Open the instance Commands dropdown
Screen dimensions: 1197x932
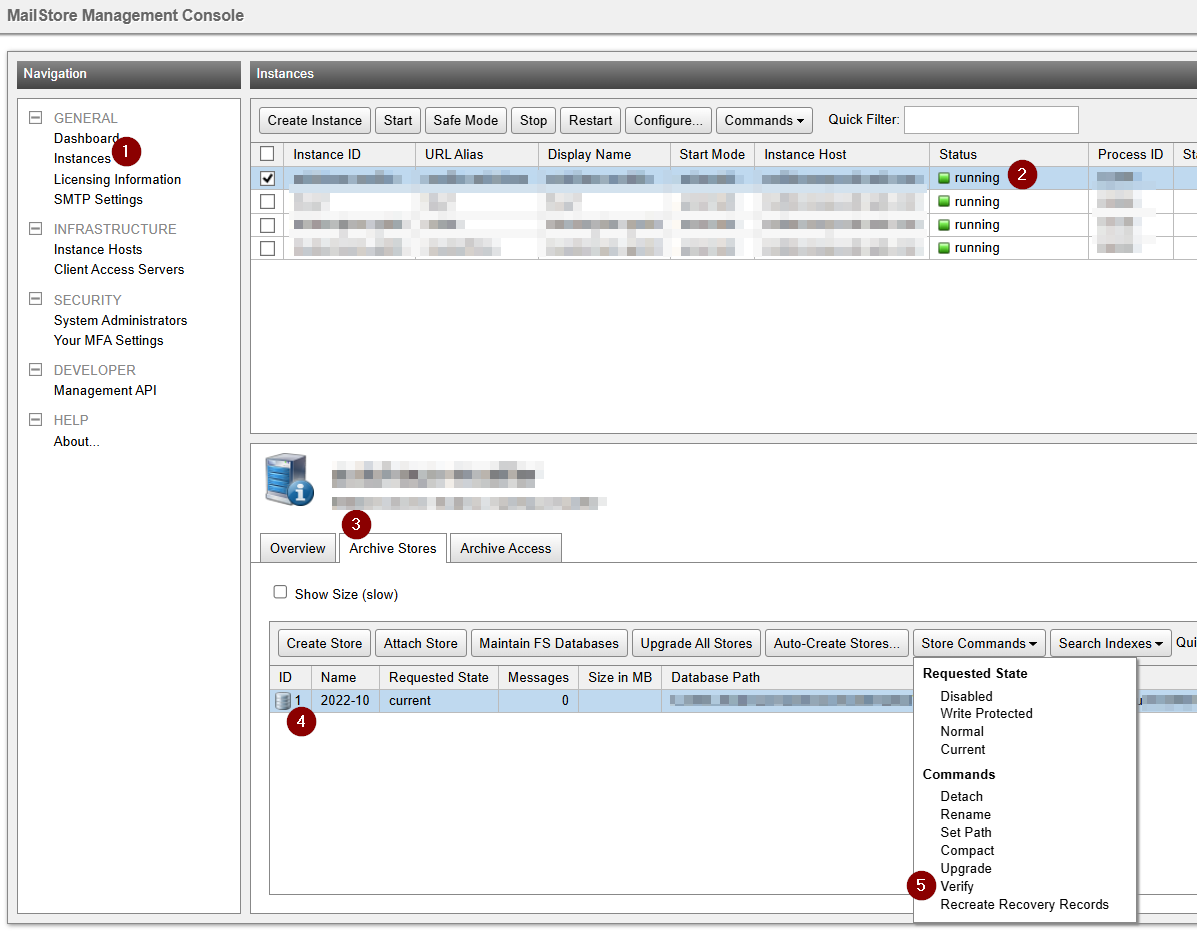coord(764,121)
